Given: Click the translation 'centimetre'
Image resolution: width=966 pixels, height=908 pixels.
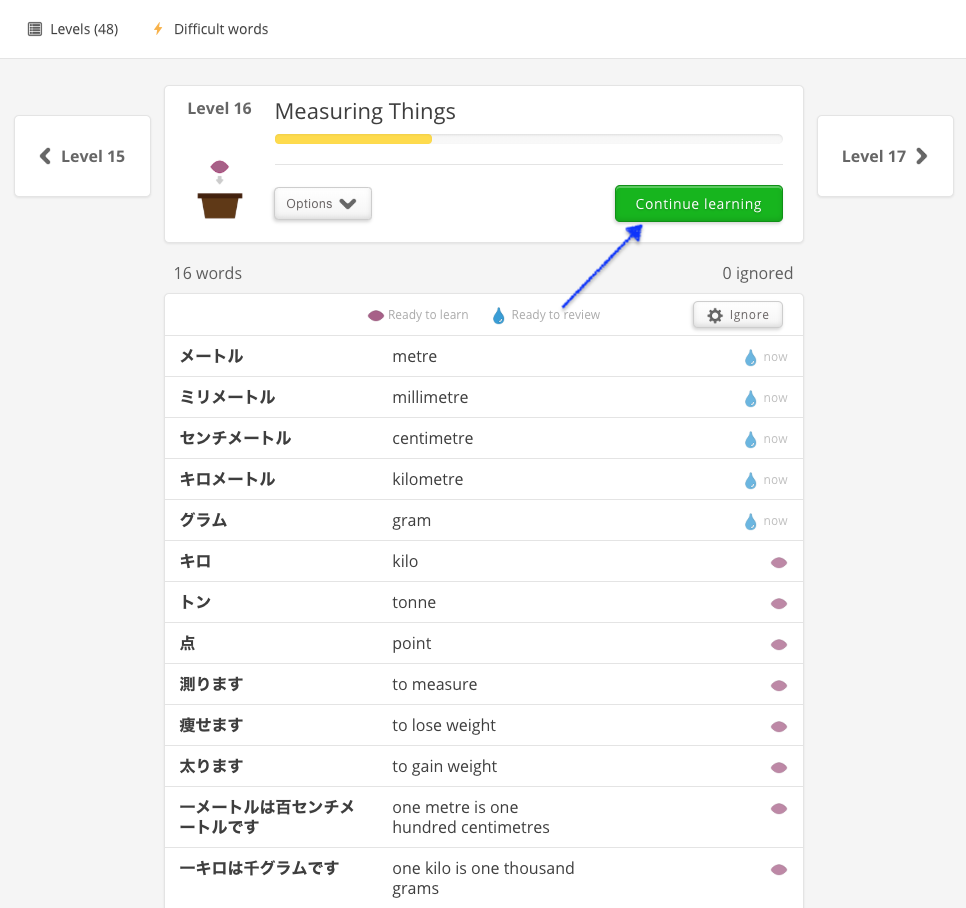Looking at the screenshot, I should (x=432, y=439).
